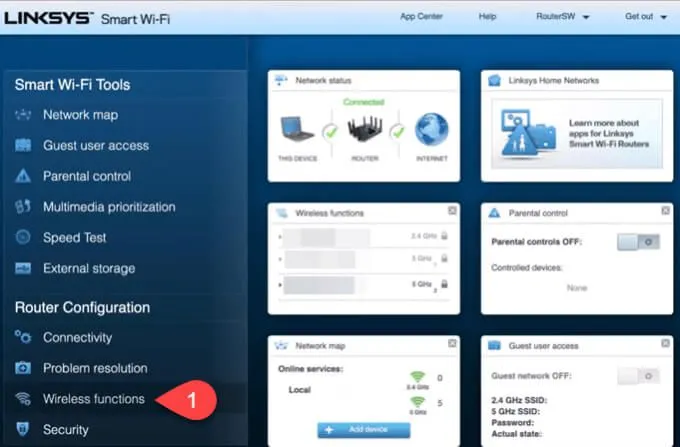
Task: Click the Speed Test gauge icon
Action: [x=23, y=237]
